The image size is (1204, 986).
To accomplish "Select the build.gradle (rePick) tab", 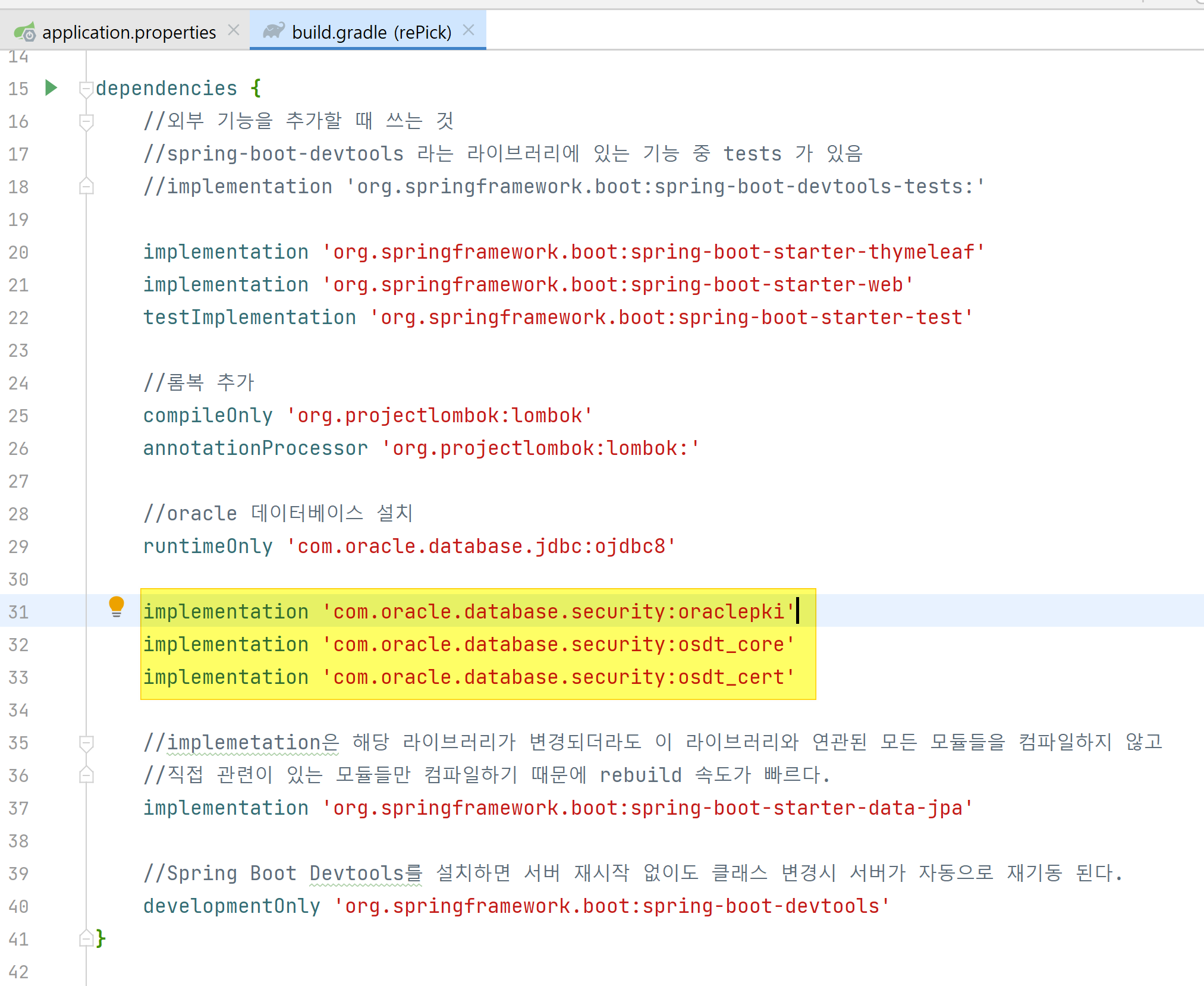I will point(371,32).
